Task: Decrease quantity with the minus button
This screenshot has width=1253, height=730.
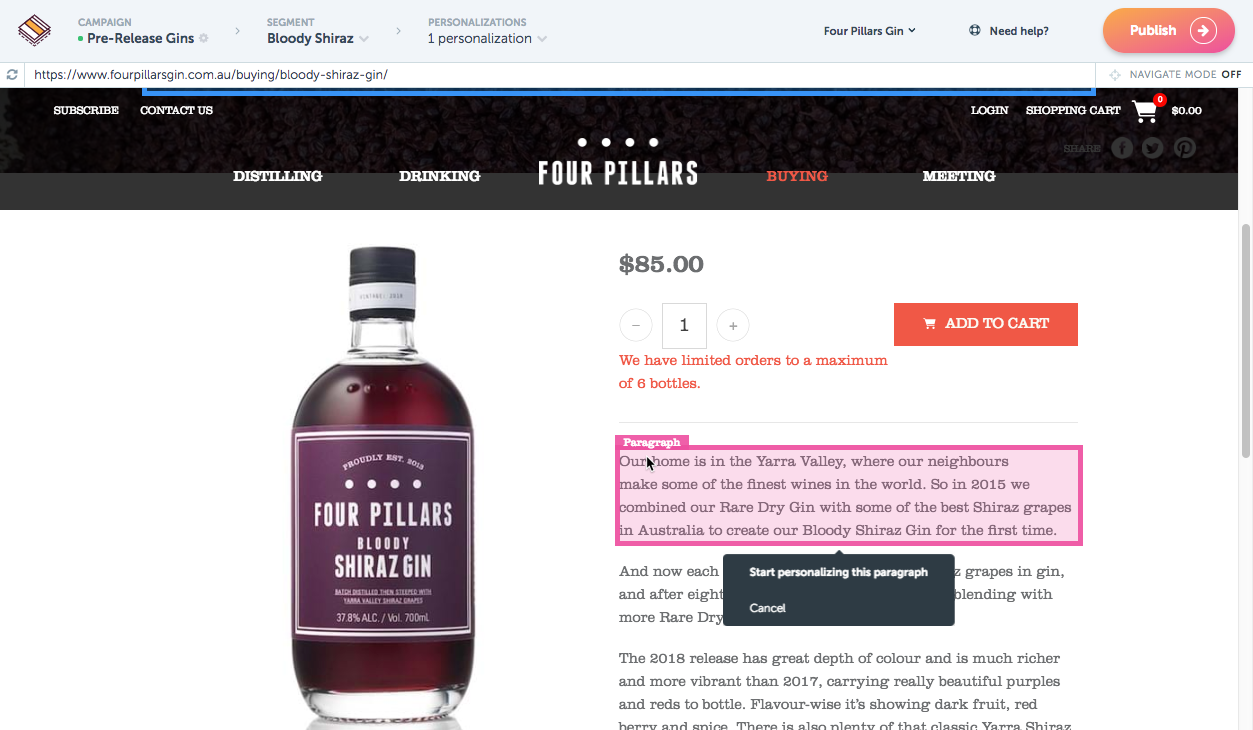Action: 636,326
